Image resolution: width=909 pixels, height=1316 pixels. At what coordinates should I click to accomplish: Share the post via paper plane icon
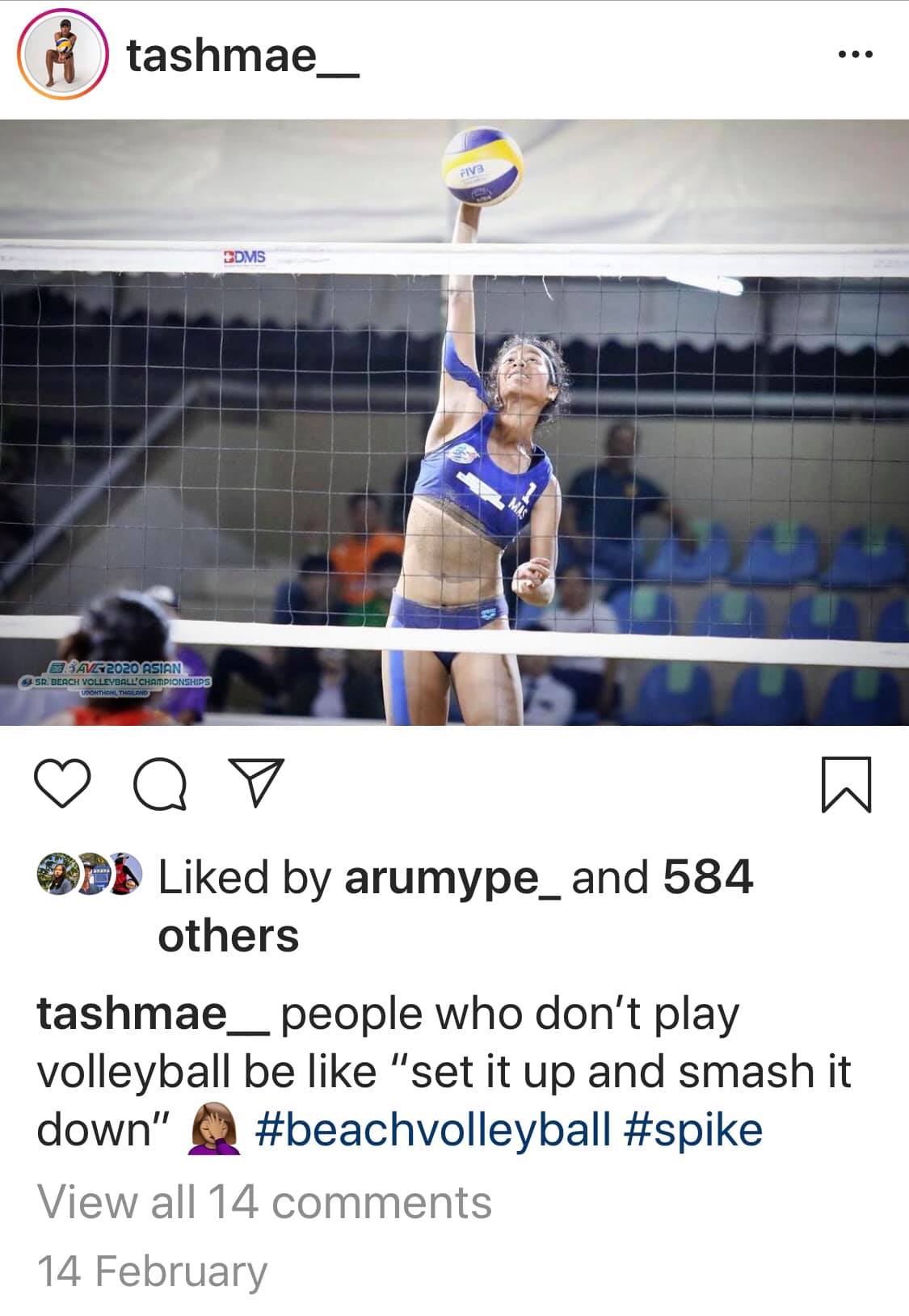point(255,782)
